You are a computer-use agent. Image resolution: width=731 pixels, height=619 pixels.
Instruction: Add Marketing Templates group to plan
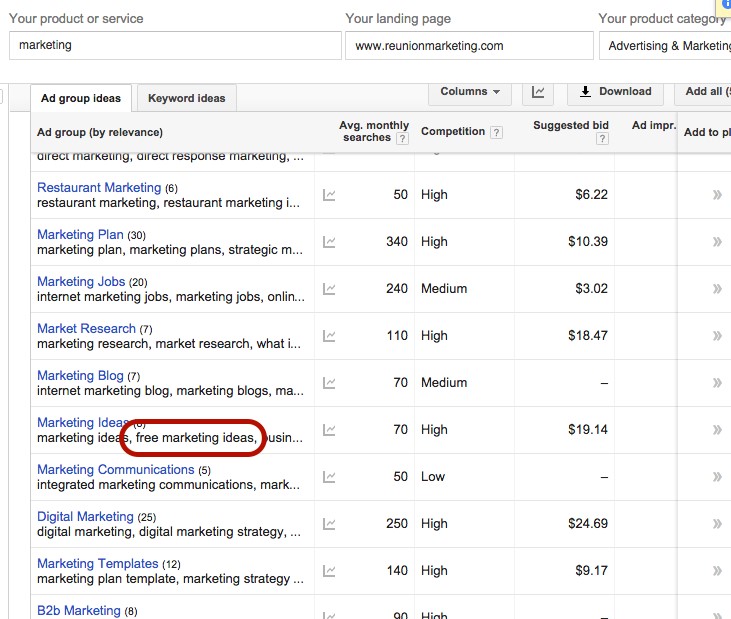coord(717,571)
